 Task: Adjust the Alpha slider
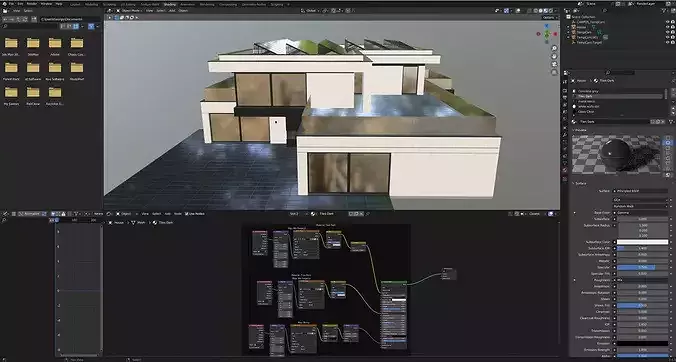coord(642,356)
